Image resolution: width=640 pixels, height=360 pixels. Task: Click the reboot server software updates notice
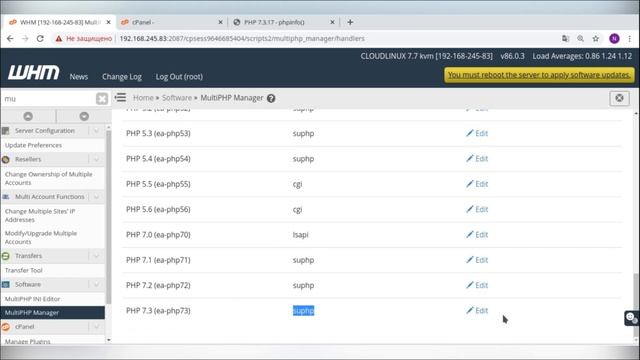click(x=539, y=75)
